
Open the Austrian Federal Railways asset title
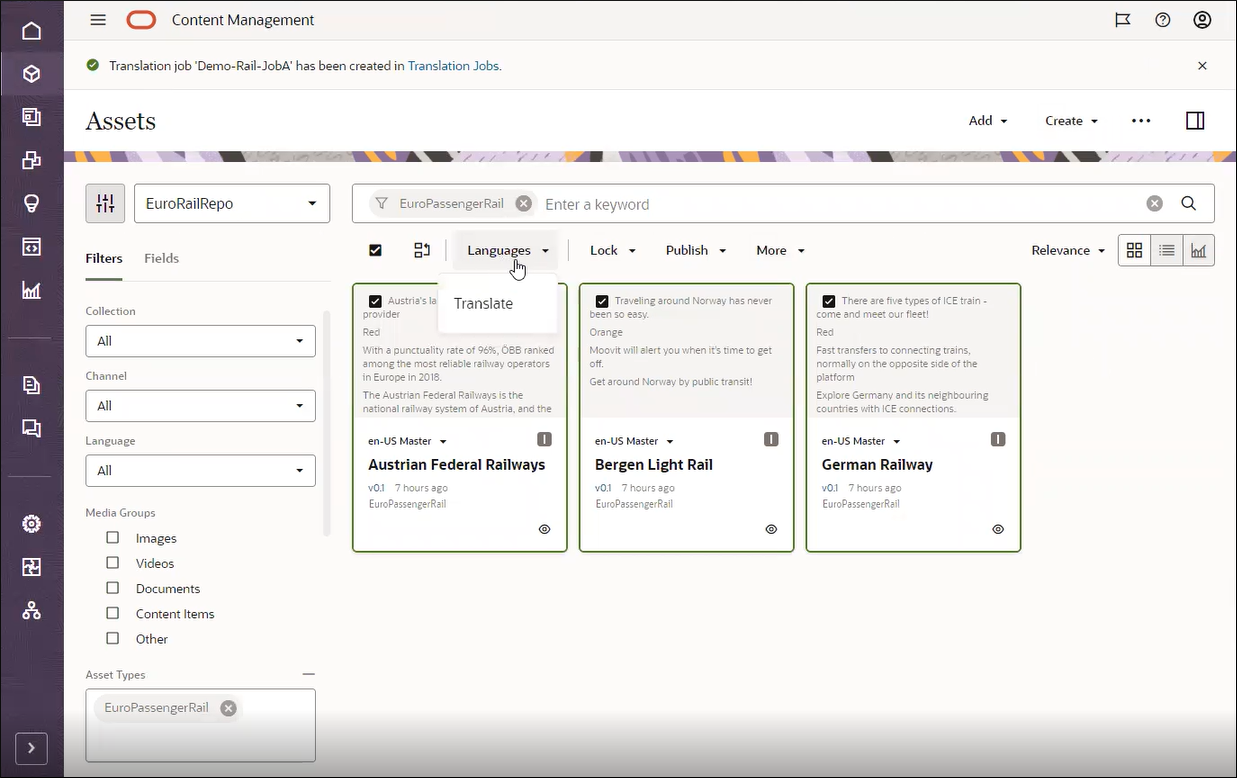click(456, 465)
